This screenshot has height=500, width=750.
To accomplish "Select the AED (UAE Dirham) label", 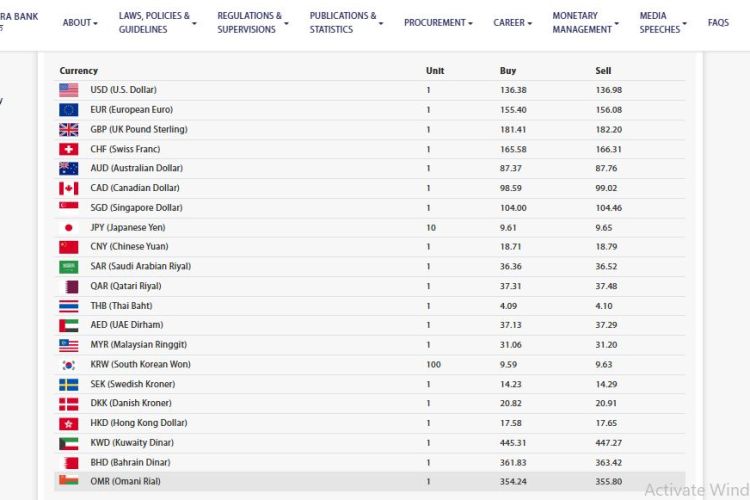I will pos(127,325).
